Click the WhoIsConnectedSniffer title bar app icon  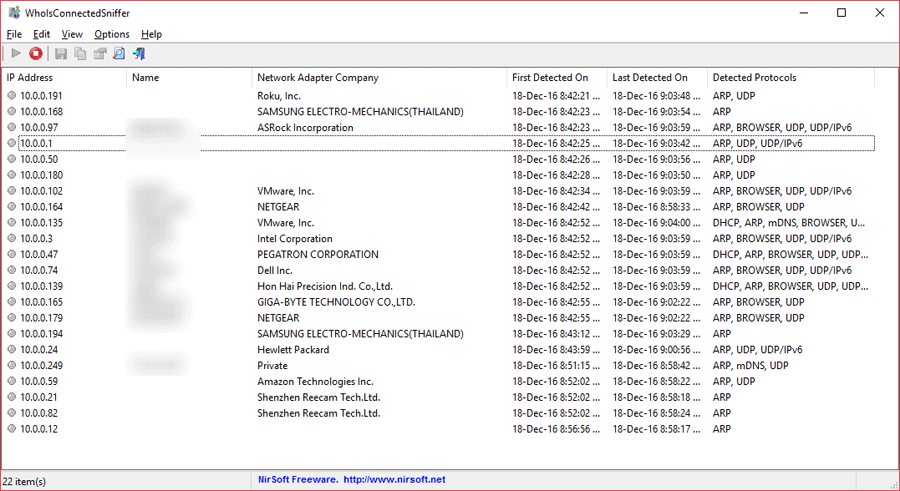pos(14,13)
